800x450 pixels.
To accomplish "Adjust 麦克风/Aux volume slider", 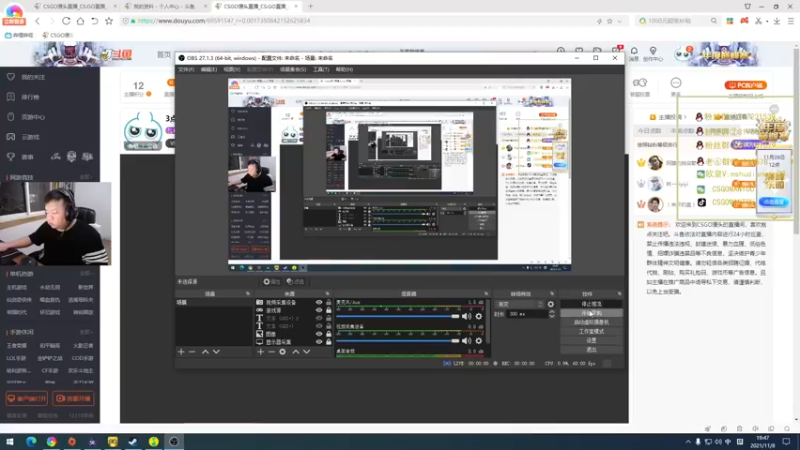I will [x=397, y=316].
